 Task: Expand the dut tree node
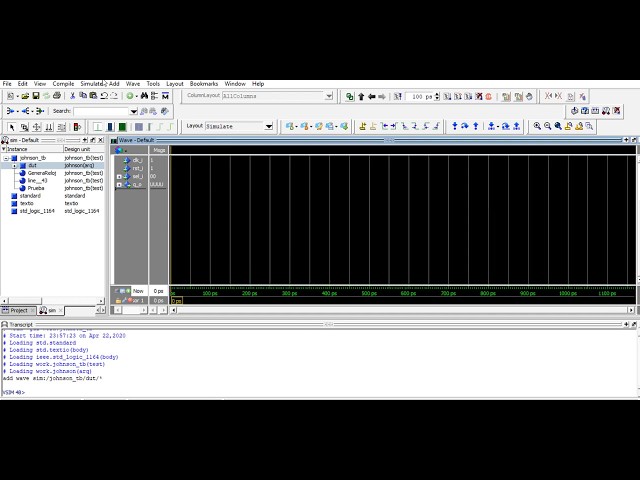pos(14,166)
